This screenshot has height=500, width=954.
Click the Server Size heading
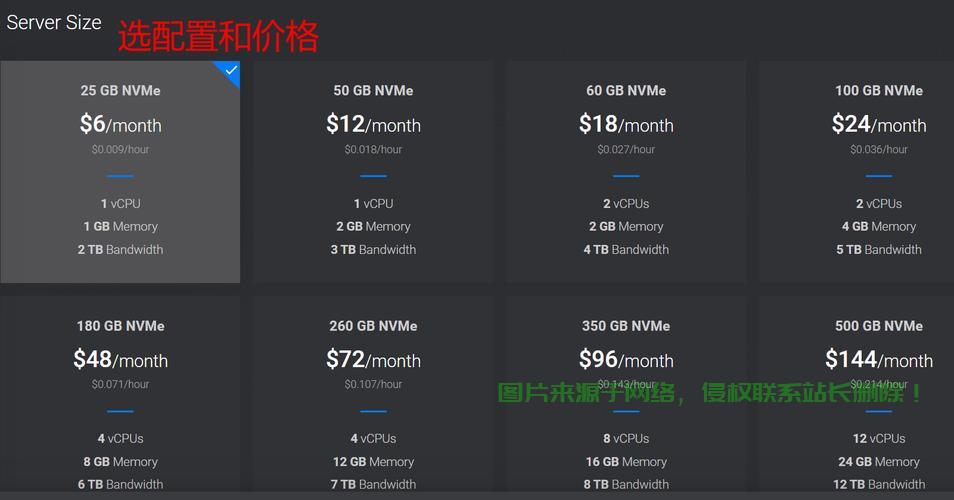tap(54, 22)
